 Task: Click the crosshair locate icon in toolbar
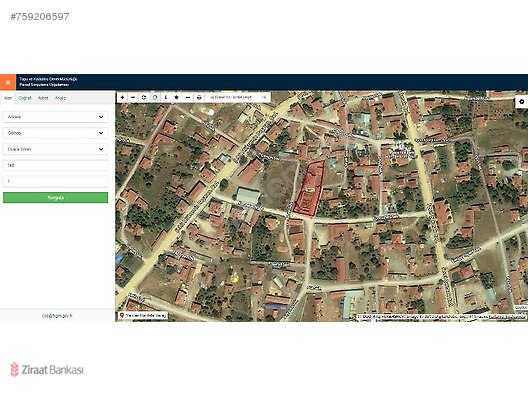144,97
